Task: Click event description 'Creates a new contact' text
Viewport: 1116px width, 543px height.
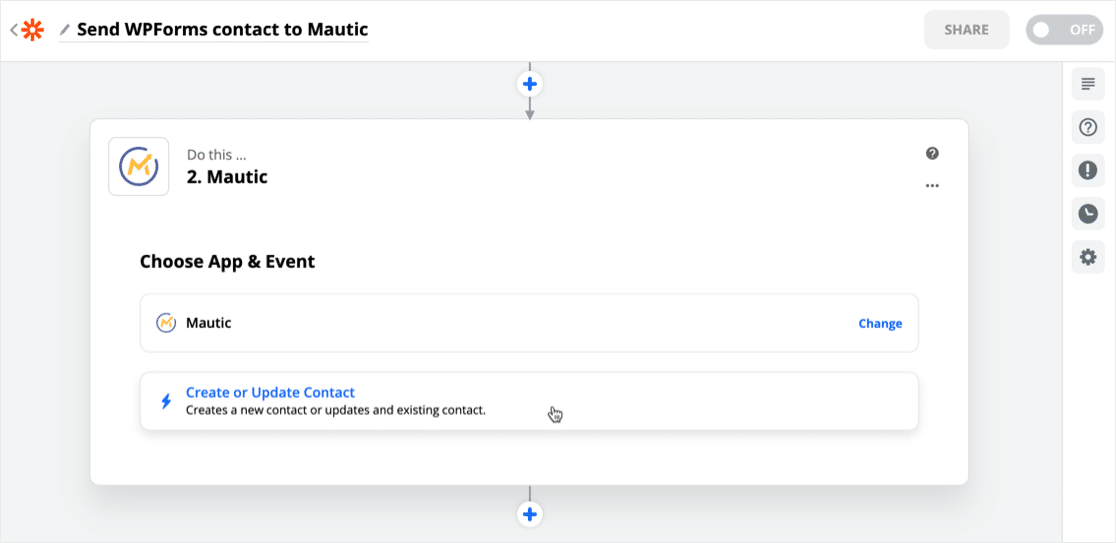Action: pos(335,410)
